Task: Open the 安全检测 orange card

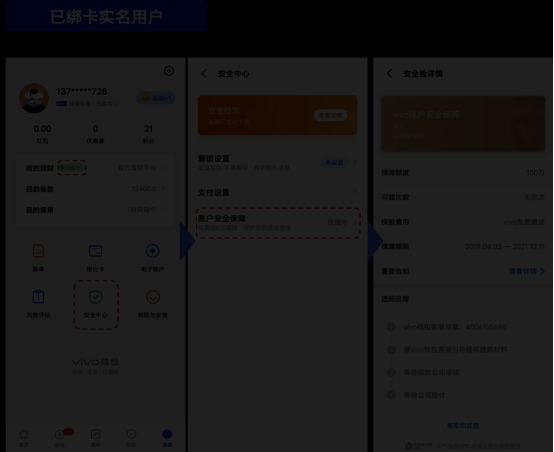Action: (277, 115)
